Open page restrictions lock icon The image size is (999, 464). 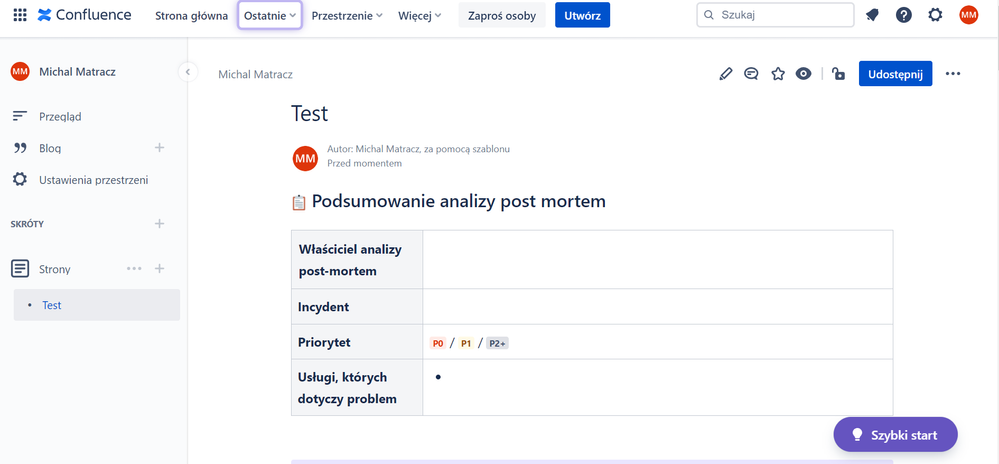coord(838,74)
